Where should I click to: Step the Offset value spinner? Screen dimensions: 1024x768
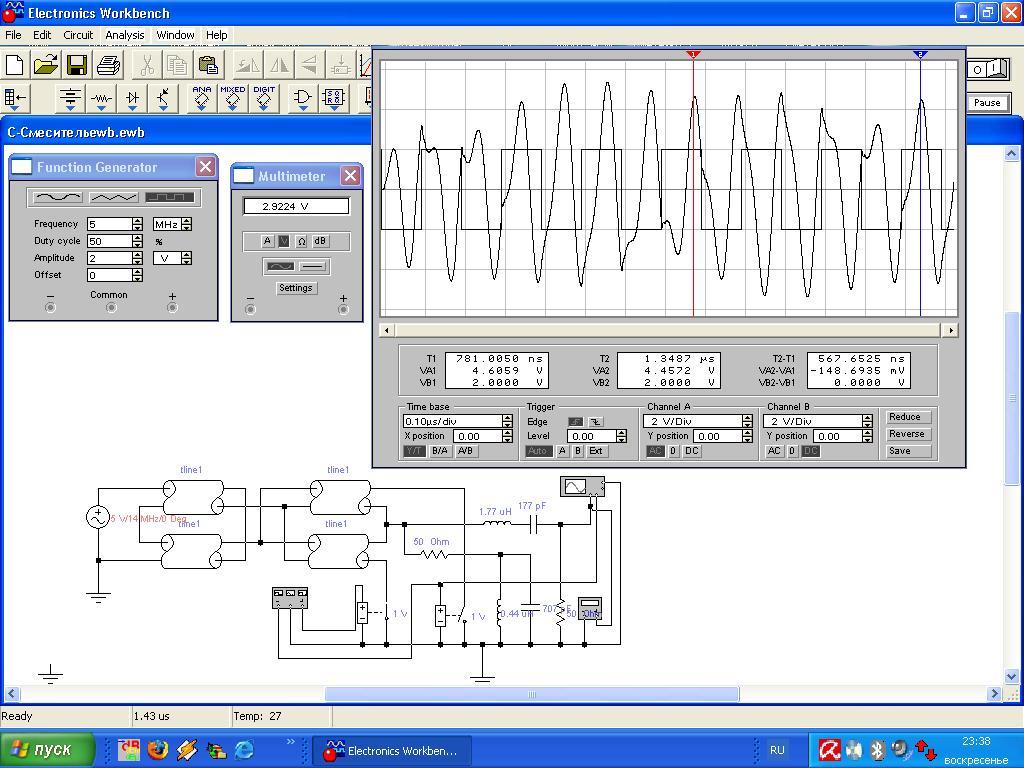pos(137,275)
